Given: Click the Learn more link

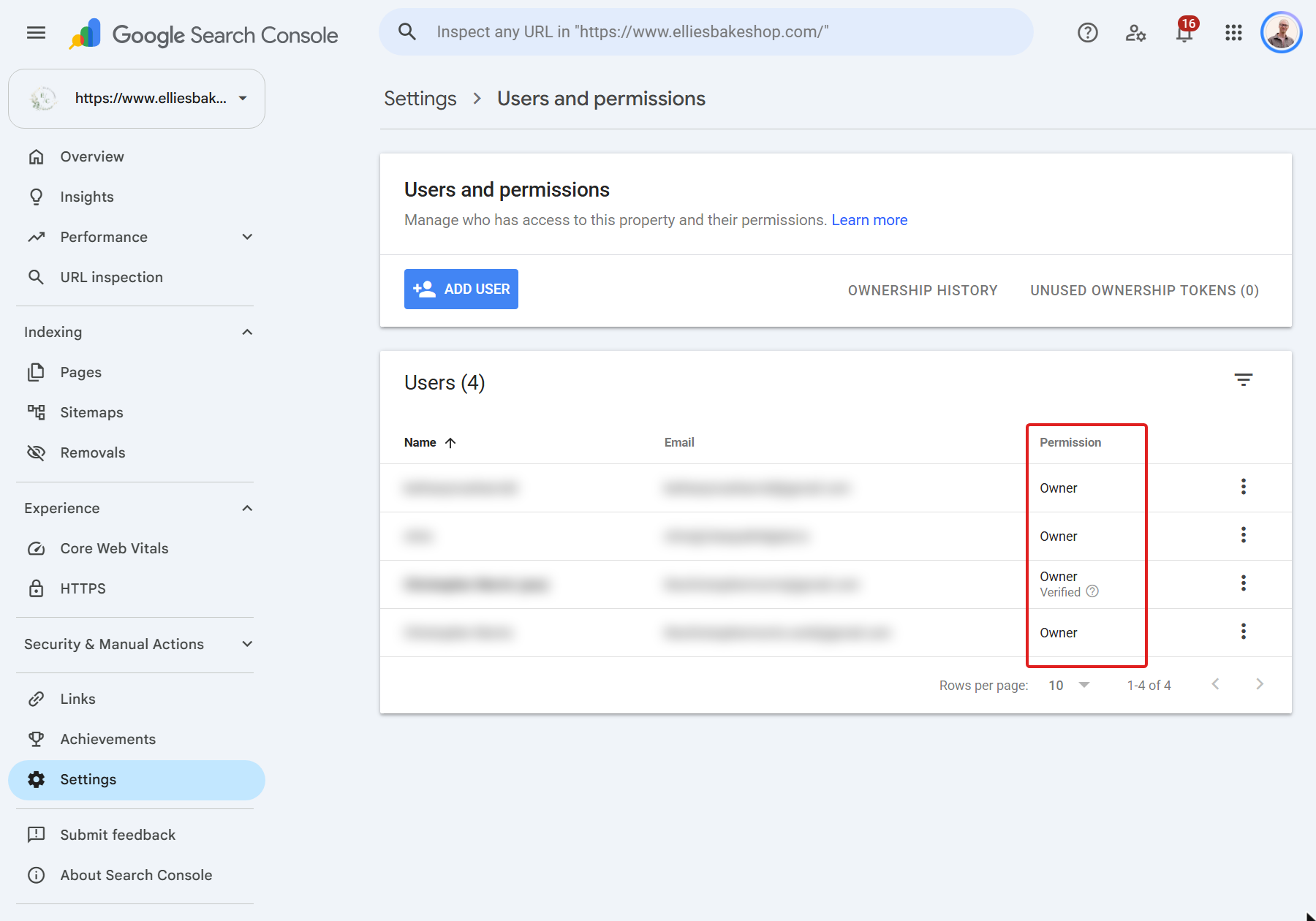Looking at the screenshot, I should (869, 220).
